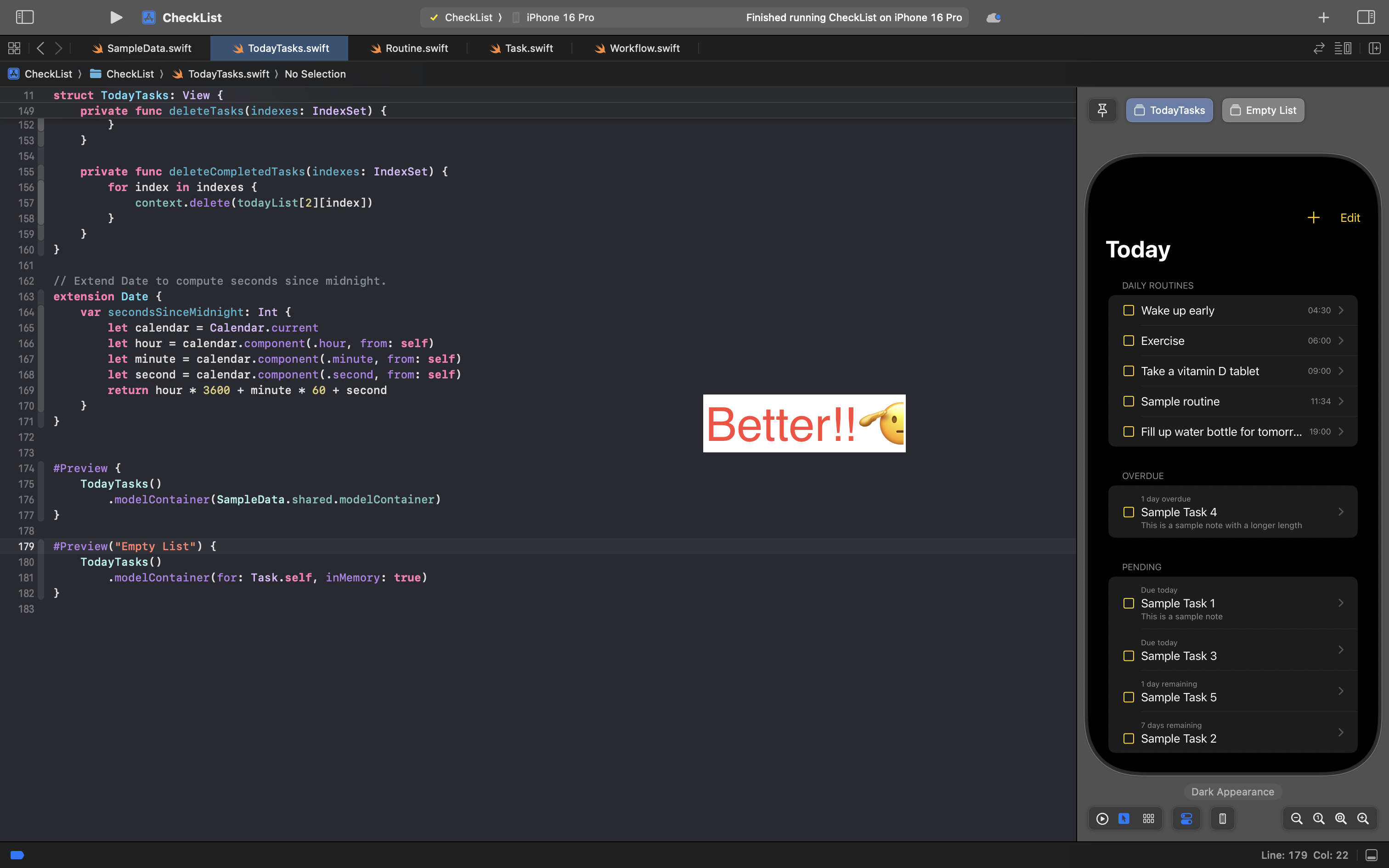Switch to the Routine.swift tab
Viewport: 1389px width, 868px height.
click(409, 48)
